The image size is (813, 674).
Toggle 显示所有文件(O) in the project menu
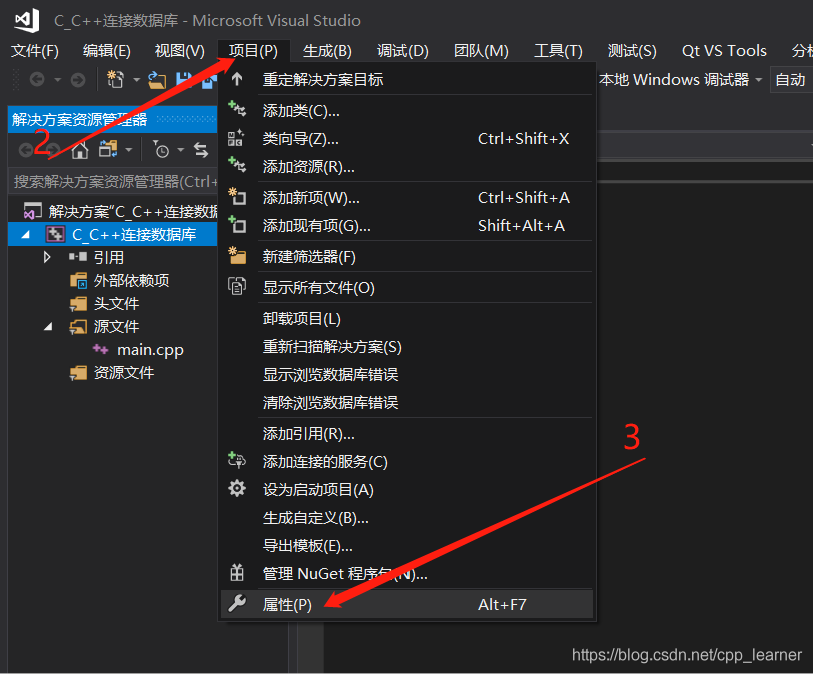(320, 288)
